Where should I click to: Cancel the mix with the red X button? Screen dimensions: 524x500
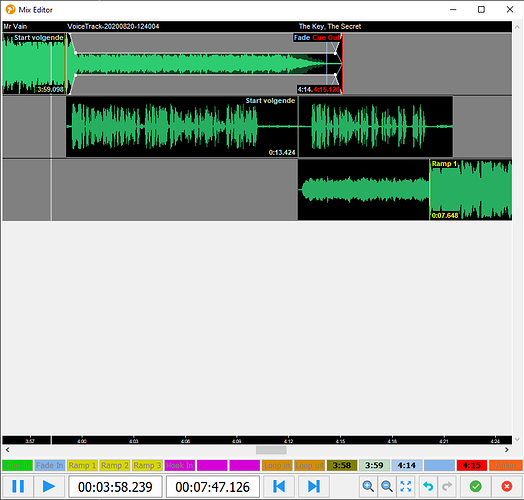point(507,486)
